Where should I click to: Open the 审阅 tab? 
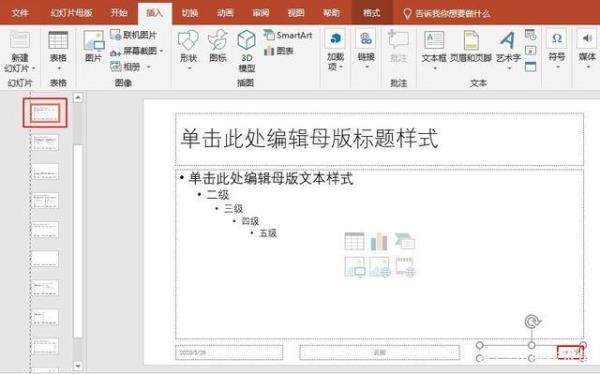[261, 13]
